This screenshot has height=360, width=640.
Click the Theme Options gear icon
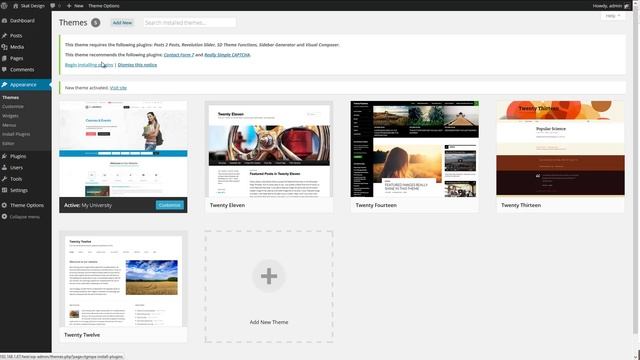coord(4,205)
